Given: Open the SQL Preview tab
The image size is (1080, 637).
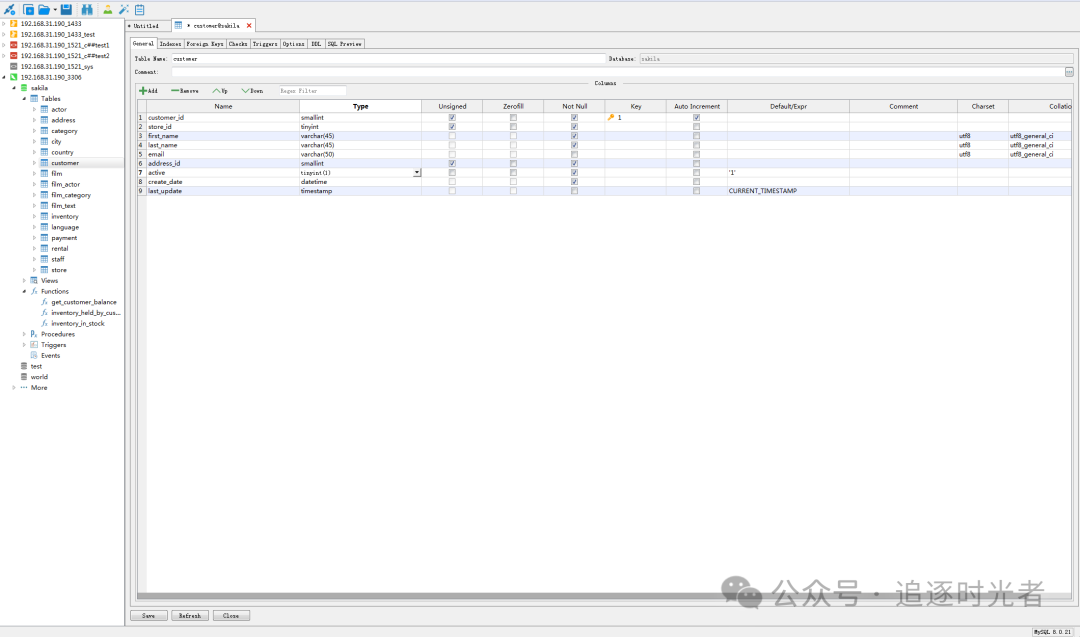Looking at the screenshot, I should click(x=345, y=44).
